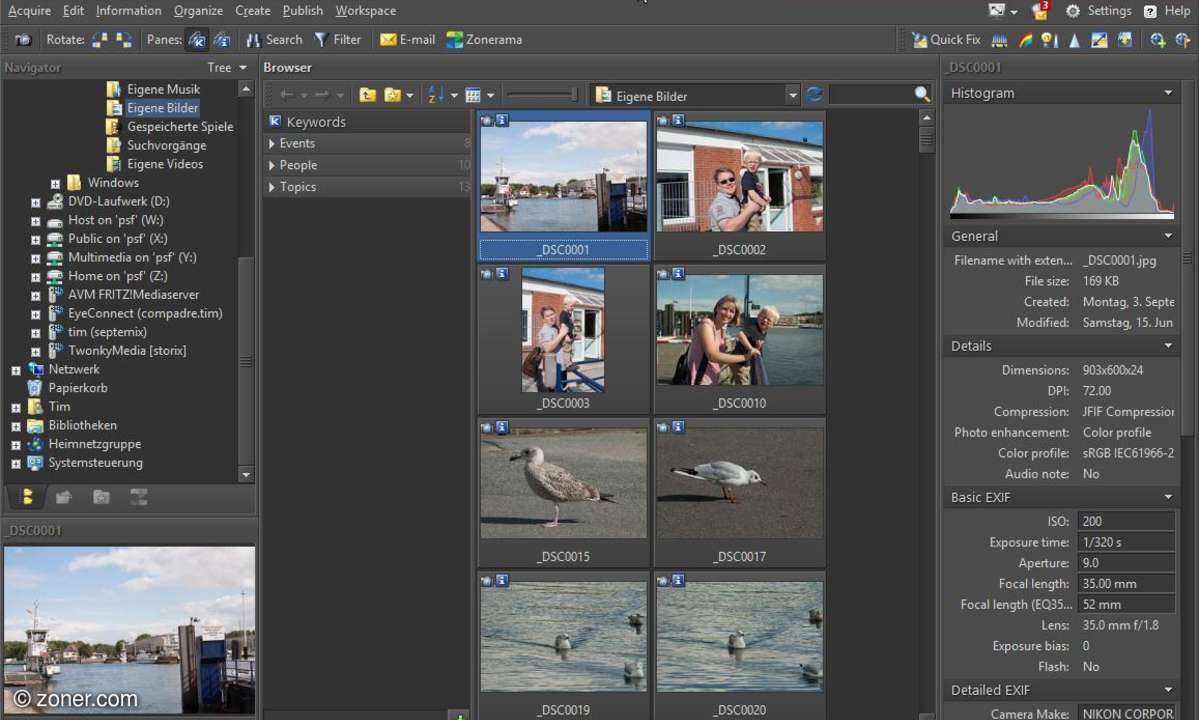
Task: Switch to the second Navigator bottom tab
Action: [63, 498]
